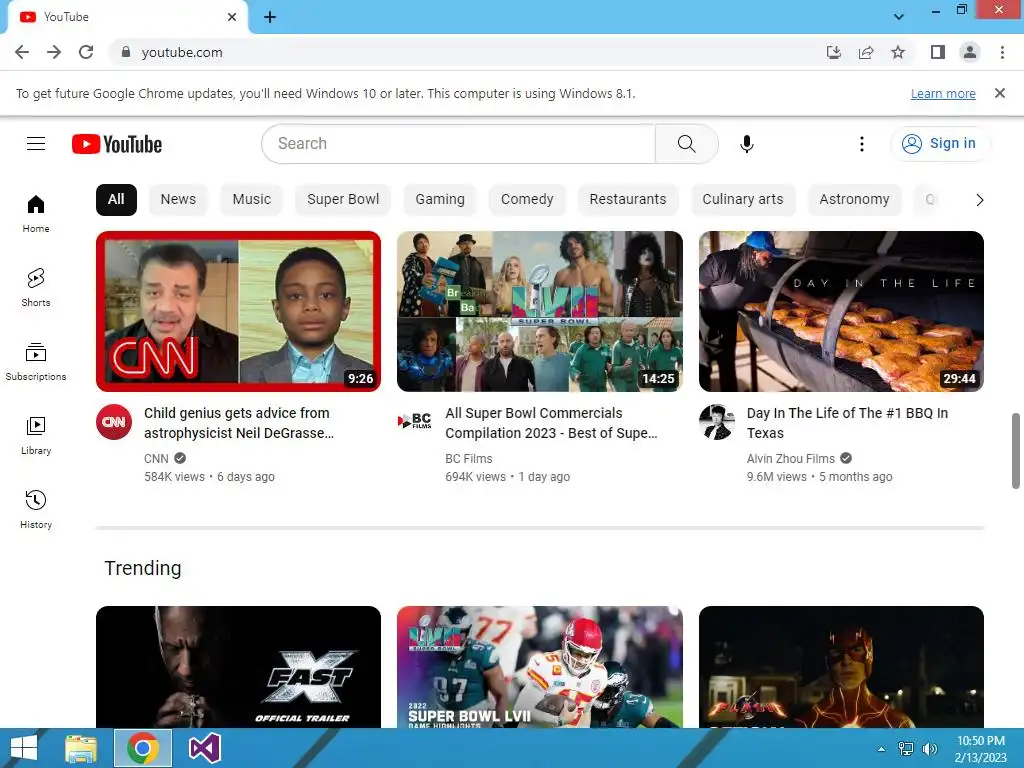The width and height of the screenshot is (1024, 768).
Task: Toggle the browser side panel
Action: point(938,52)
